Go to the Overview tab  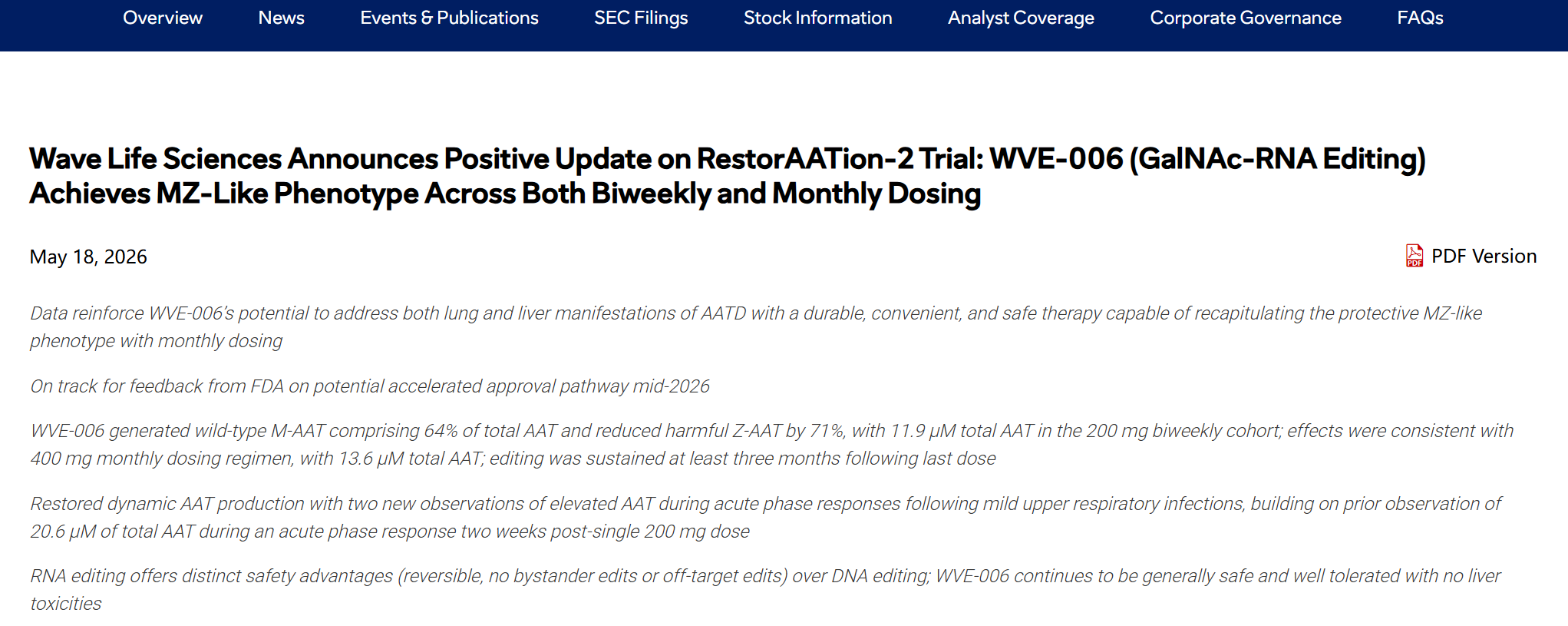163,18
